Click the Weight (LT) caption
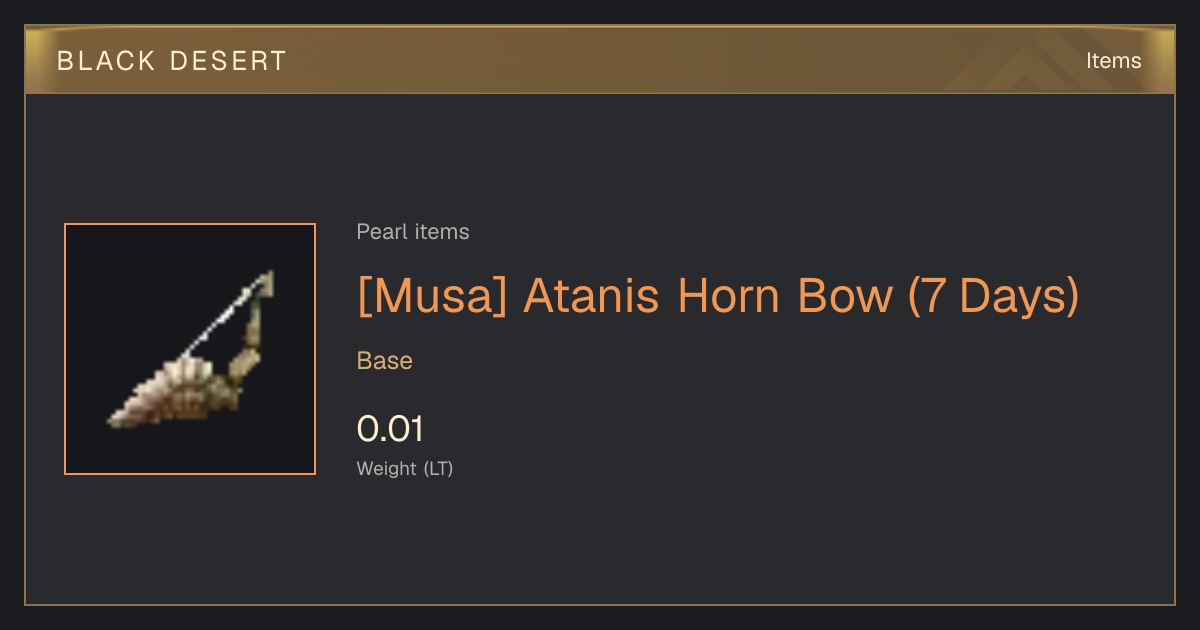The image size is (1200, 630). point(405,468)
